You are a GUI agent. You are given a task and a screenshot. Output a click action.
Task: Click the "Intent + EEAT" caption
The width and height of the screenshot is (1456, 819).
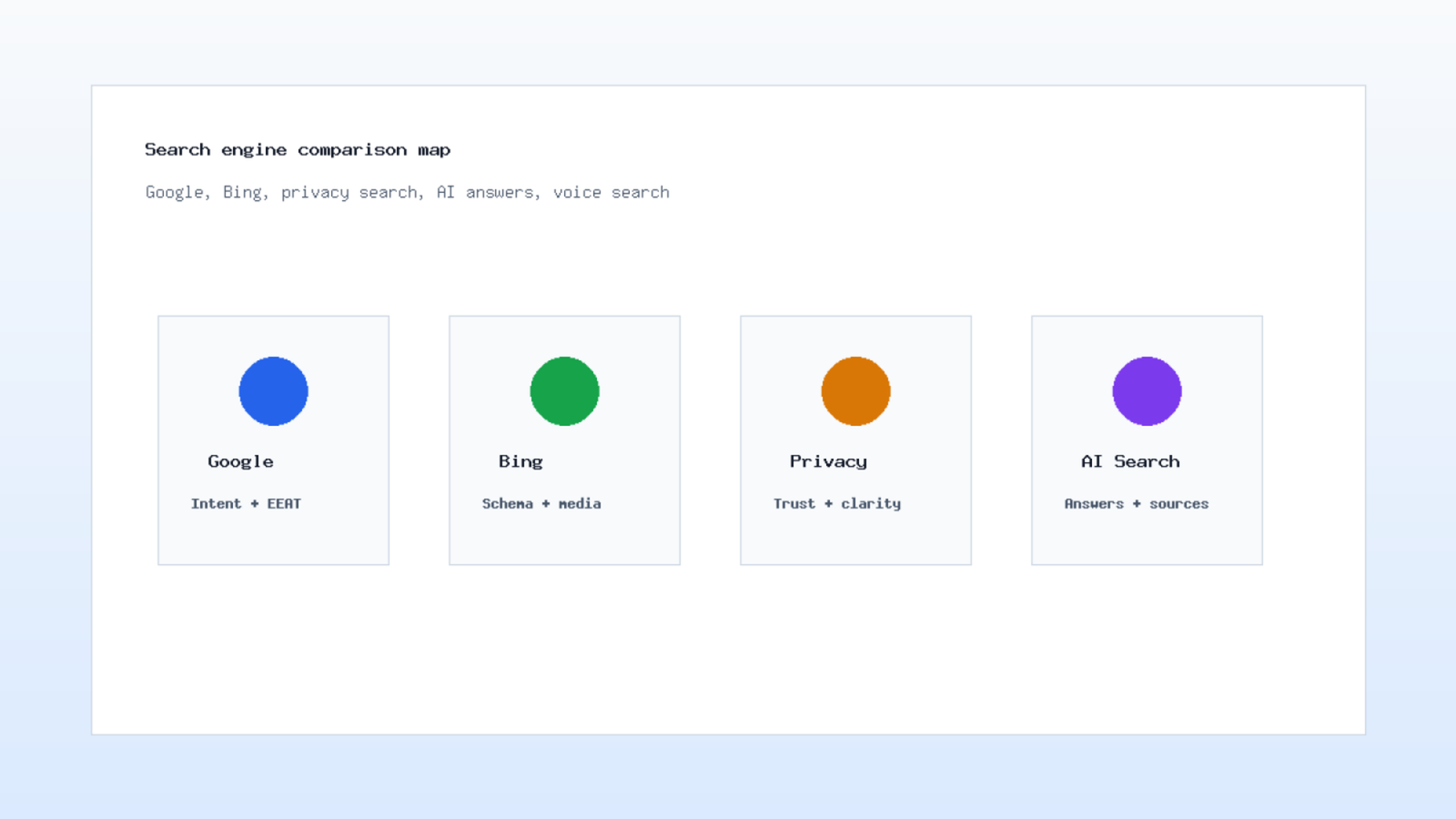click(x=246, y=503)
